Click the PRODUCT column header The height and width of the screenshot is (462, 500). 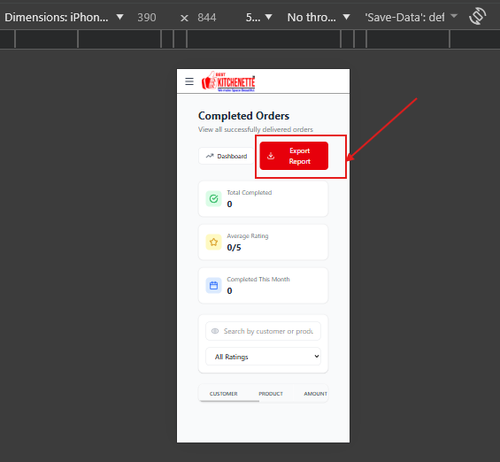coord(271,394)
